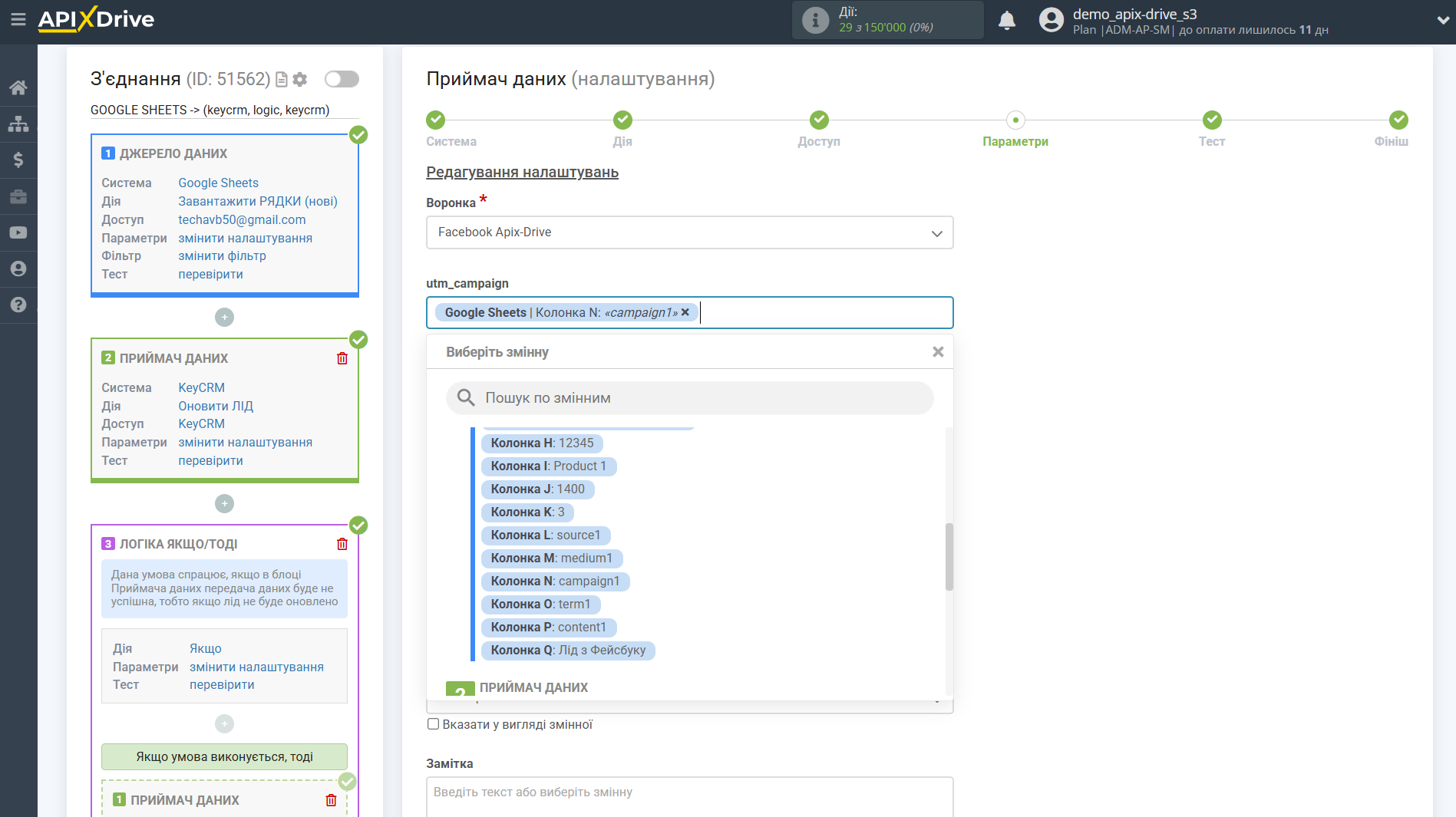Click the actions info icon
Image resolution: width=1456 pixels, height=817 pixels.
(x=815, y=20)
